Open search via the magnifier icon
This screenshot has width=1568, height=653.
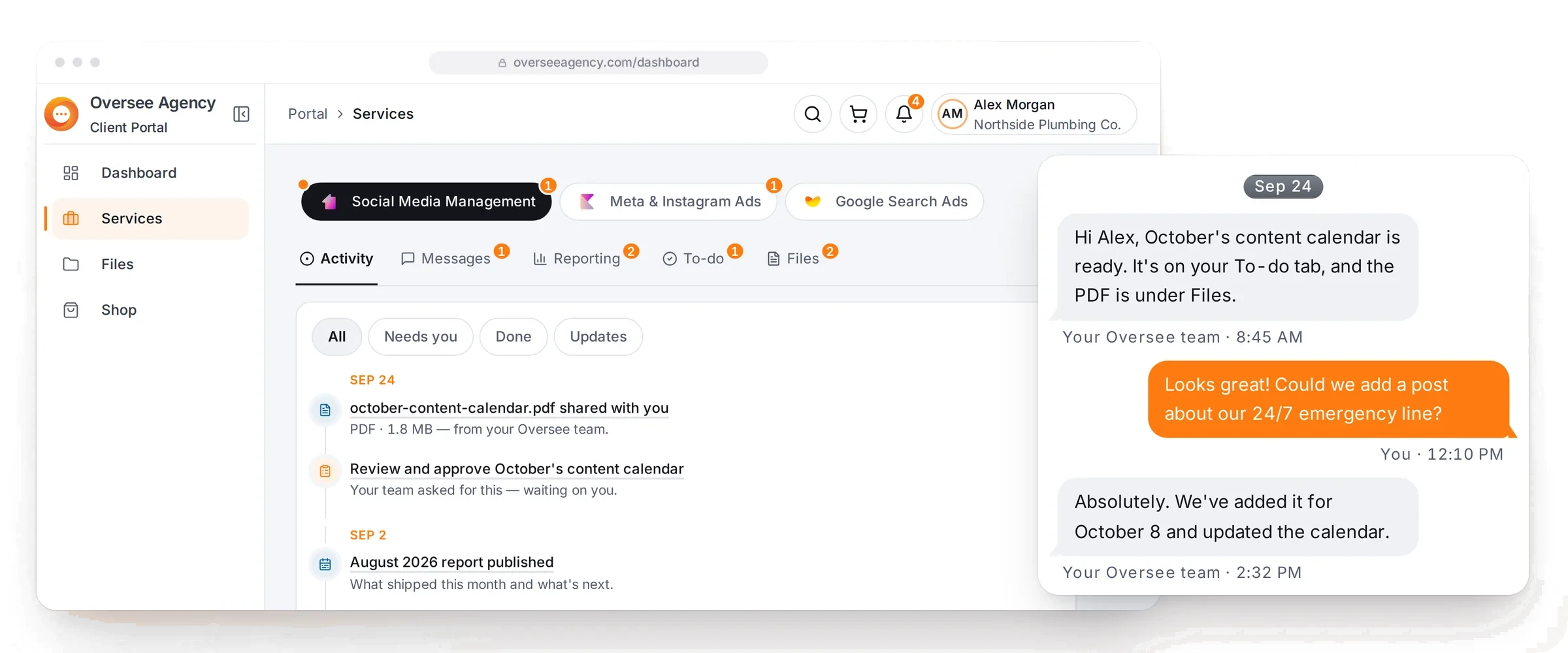[812, 114]
